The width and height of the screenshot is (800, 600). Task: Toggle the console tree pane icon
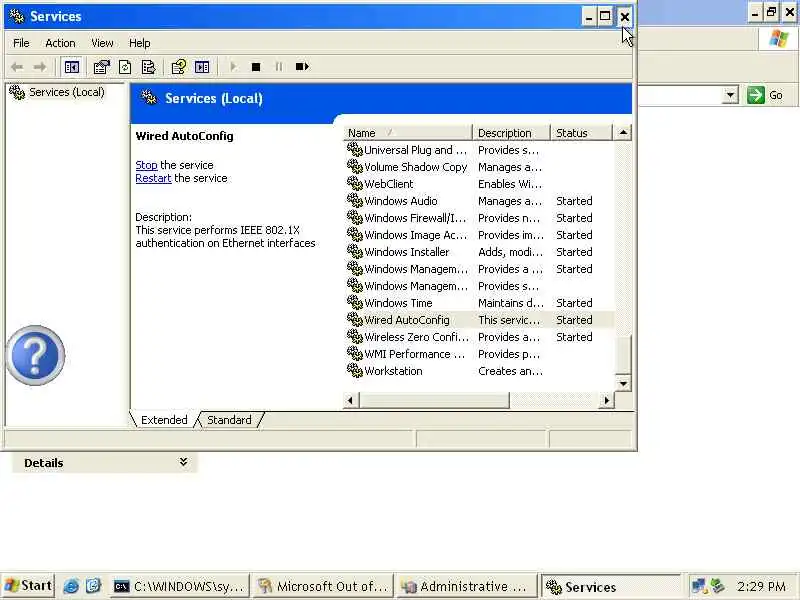[x=72, y=67]
